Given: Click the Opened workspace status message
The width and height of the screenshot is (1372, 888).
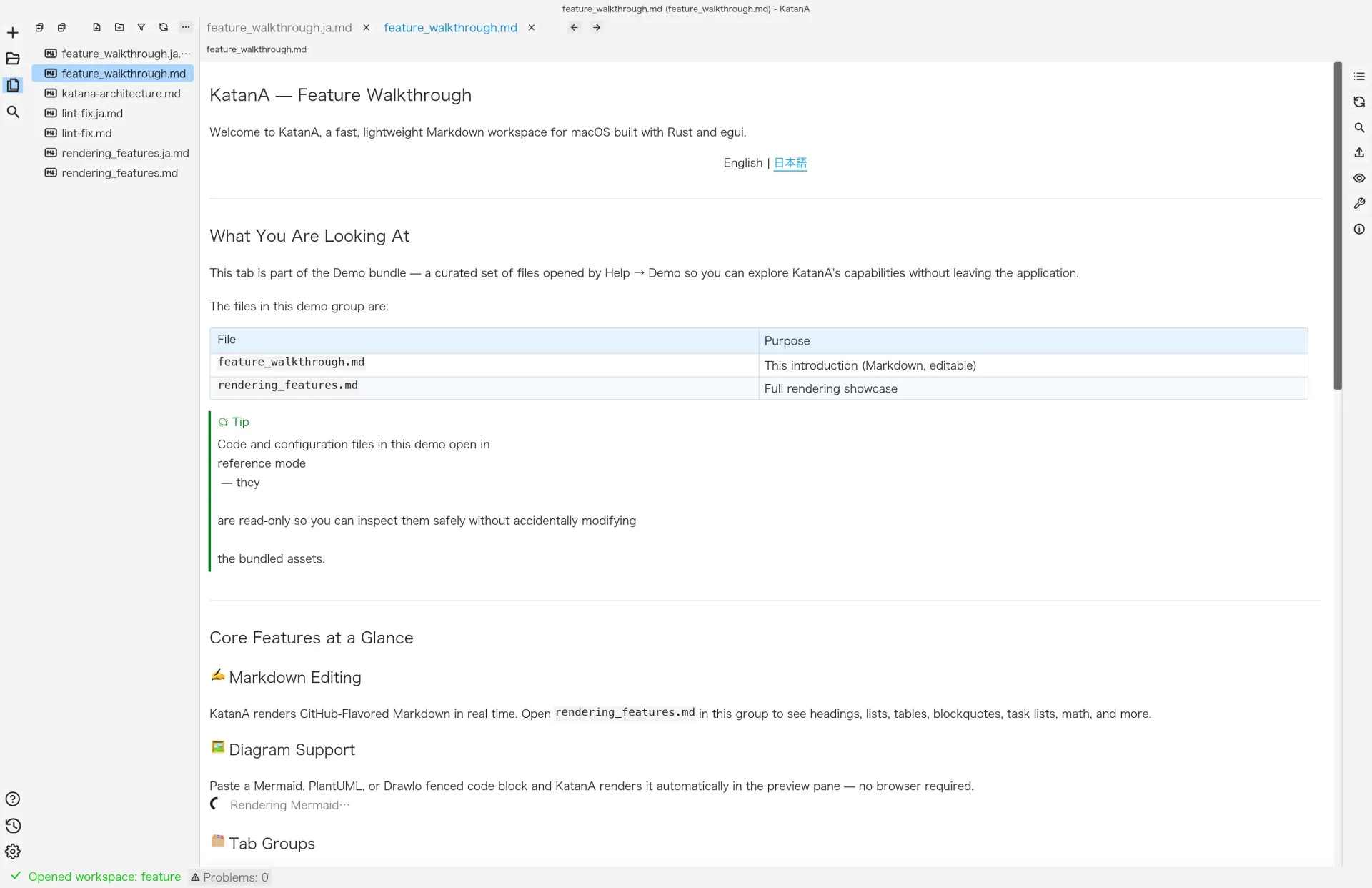Looking at the screenshot, I should click(x=104, y=877).
